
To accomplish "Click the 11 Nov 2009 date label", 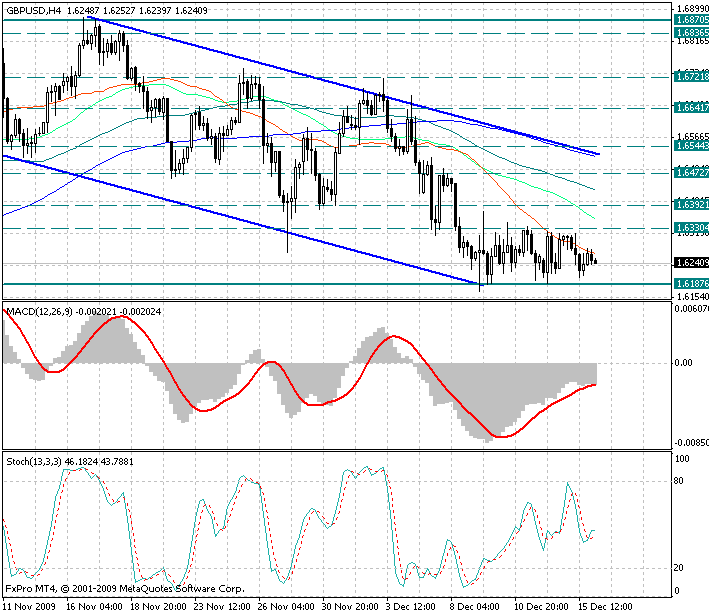I will [29, 606].
